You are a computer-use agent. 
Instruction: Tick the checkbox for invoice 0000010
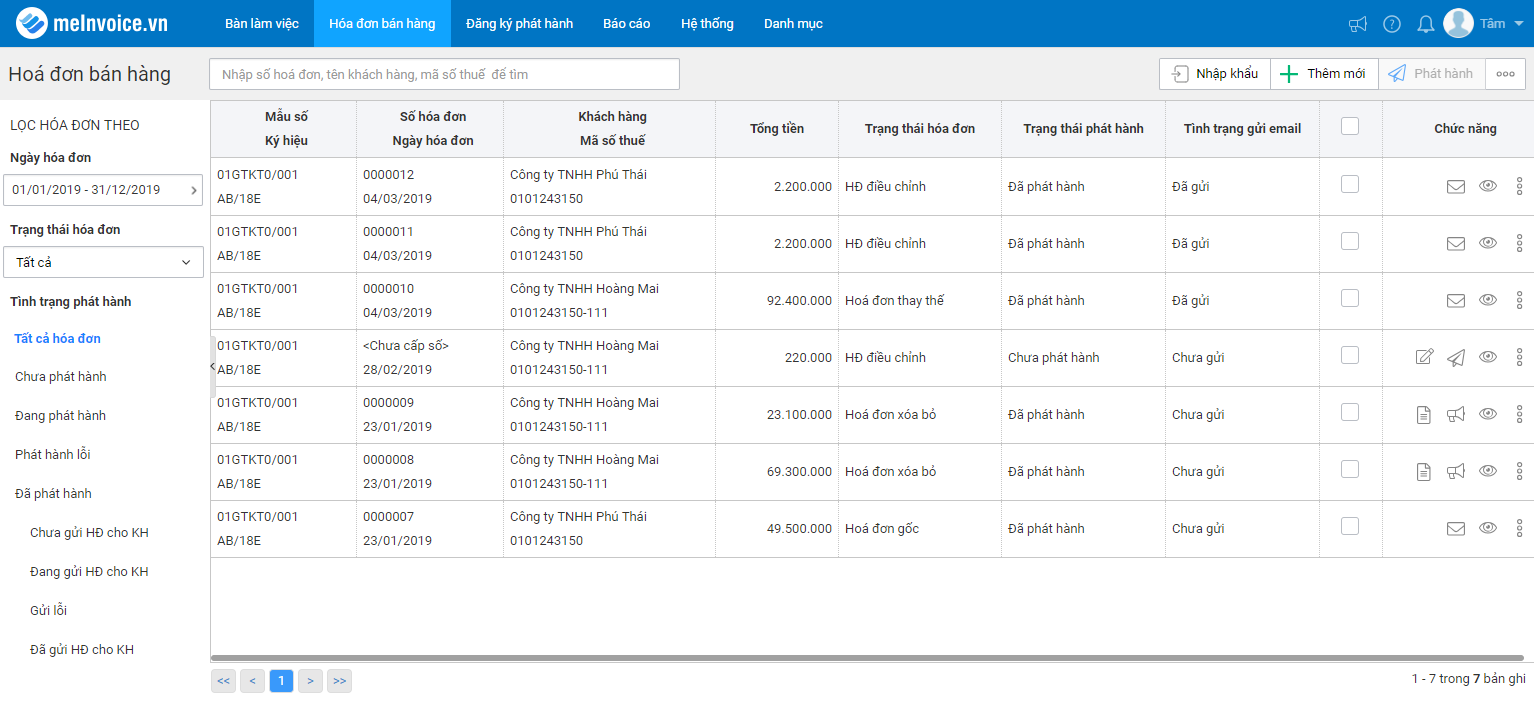tap(1350, 298)
